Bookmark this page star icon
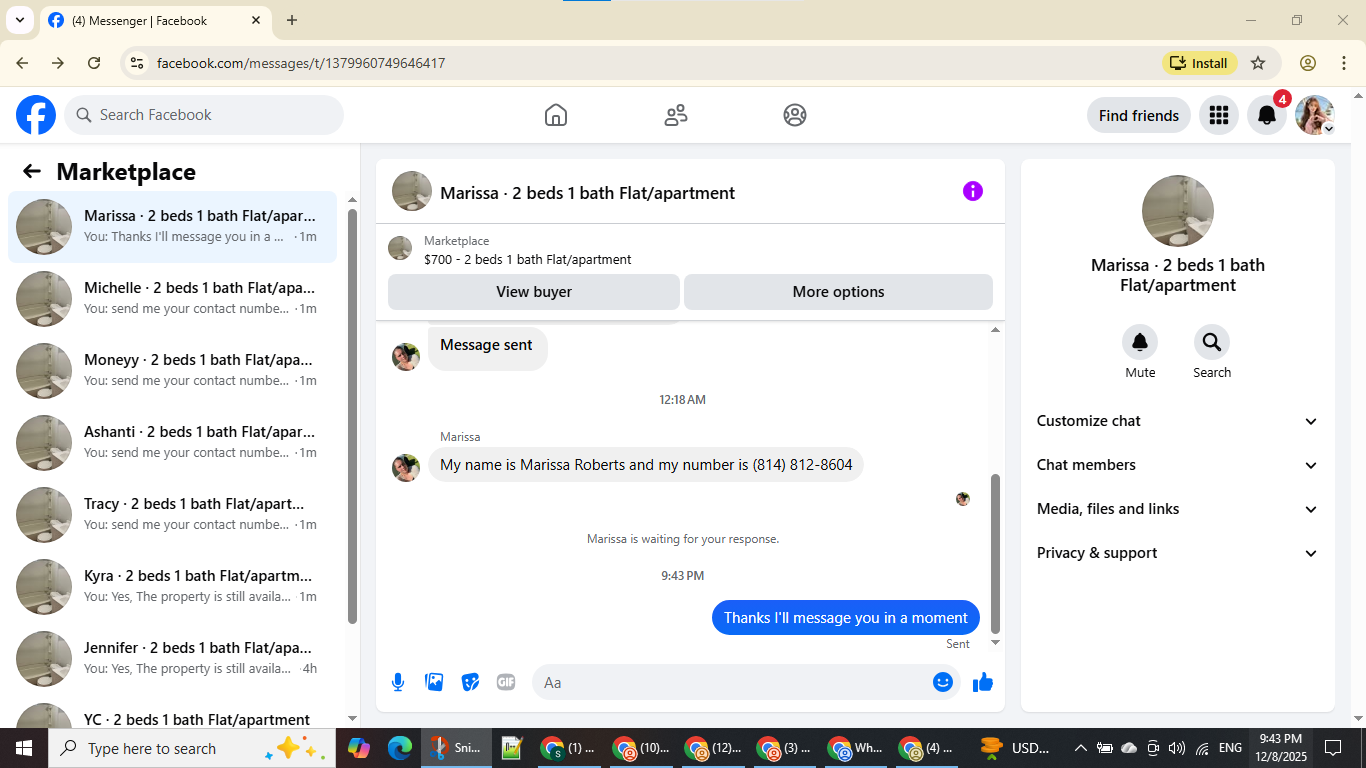1366x768 pixels. (1258, 63)
